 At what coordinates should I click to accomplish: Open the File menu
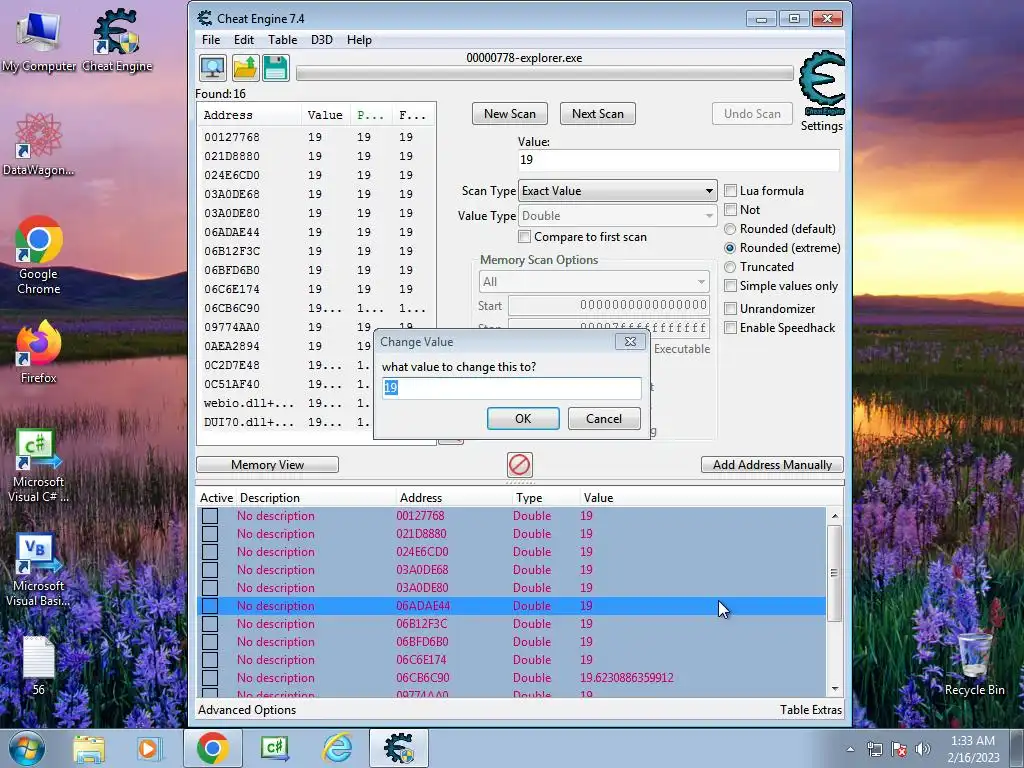(x=211, y=40)
